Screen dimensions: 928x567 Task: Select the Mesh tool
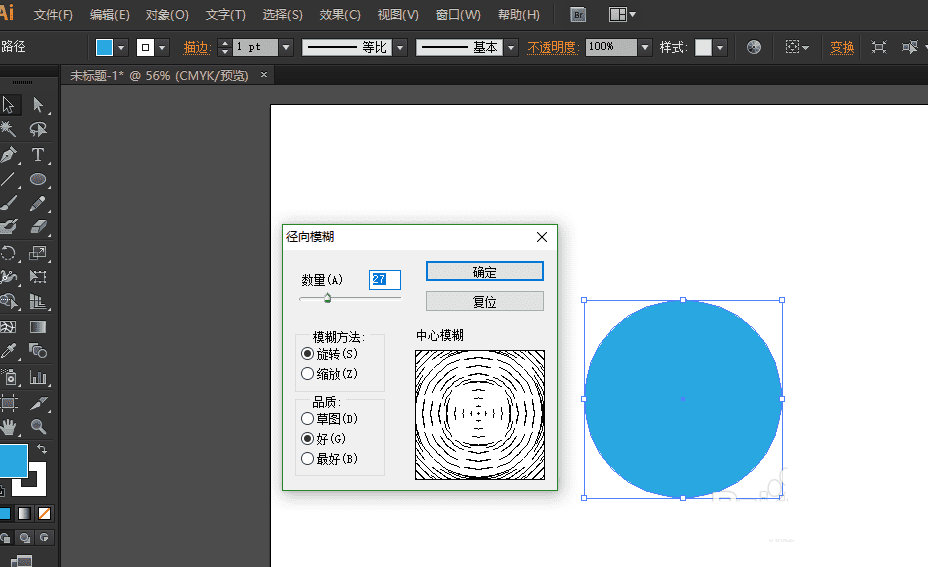pyautogui.click(x=8, y=327)
